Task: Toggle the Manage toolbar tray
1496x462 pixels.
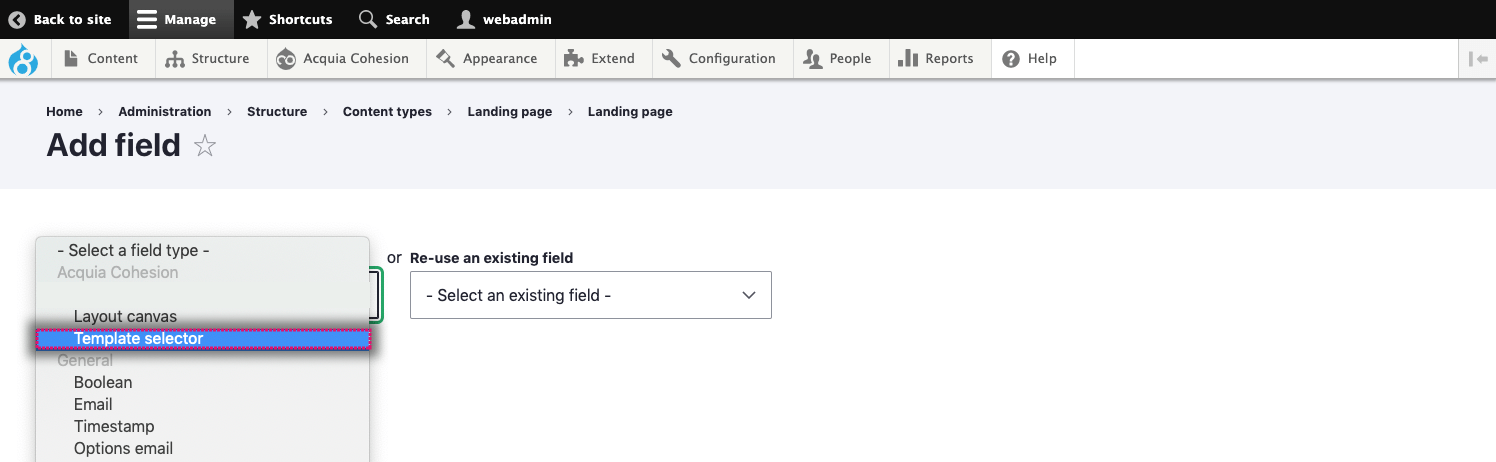Action: tap(177, 19)
